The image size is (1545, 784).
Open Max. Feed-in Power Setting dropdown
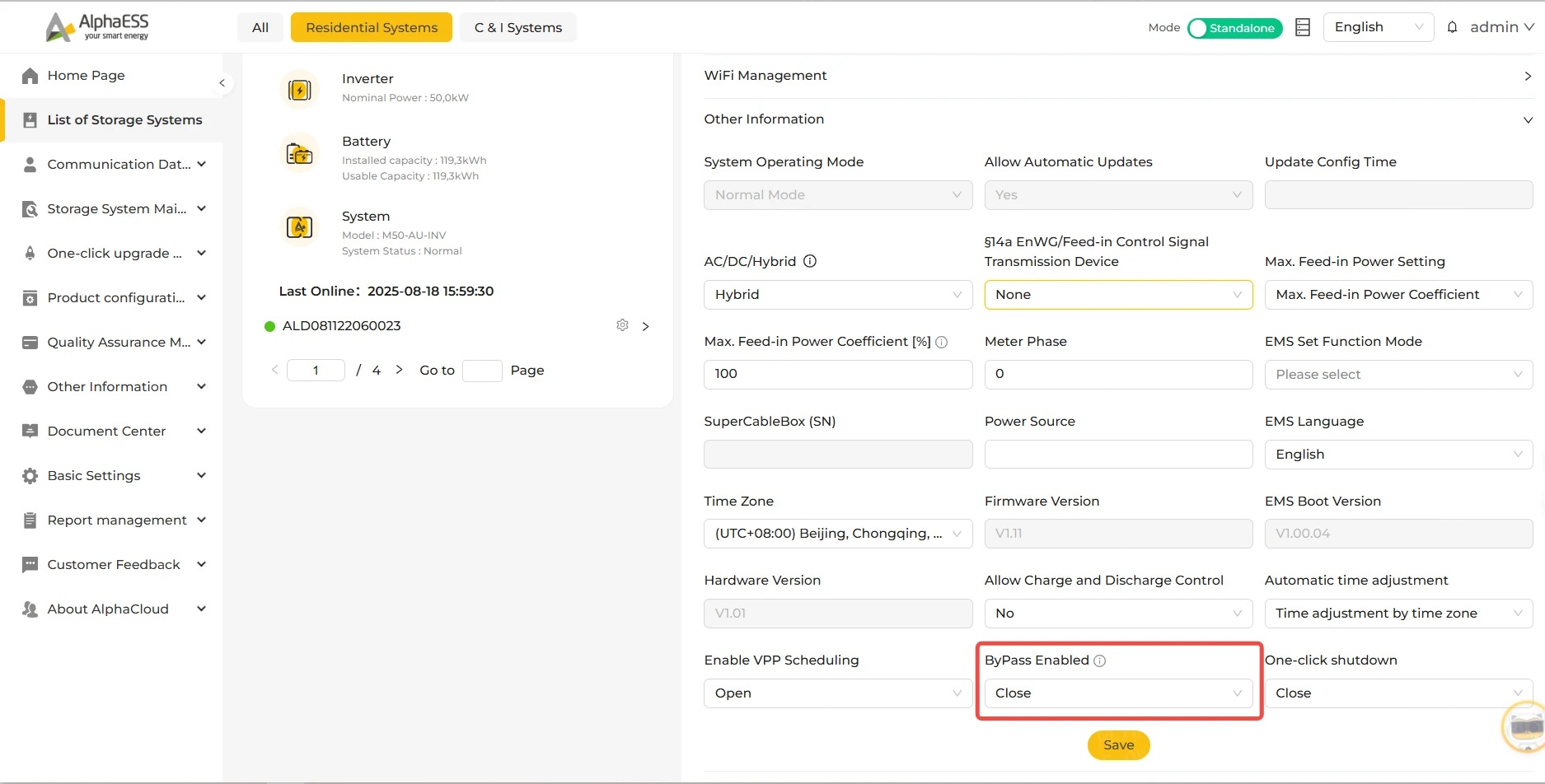(1398, 295)
